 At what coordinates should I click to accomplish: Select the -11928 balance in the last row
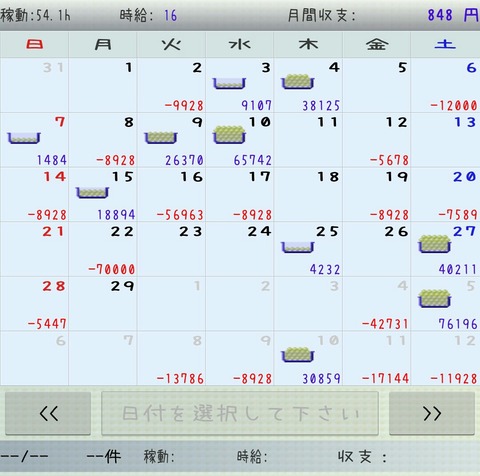coord(454,379)
